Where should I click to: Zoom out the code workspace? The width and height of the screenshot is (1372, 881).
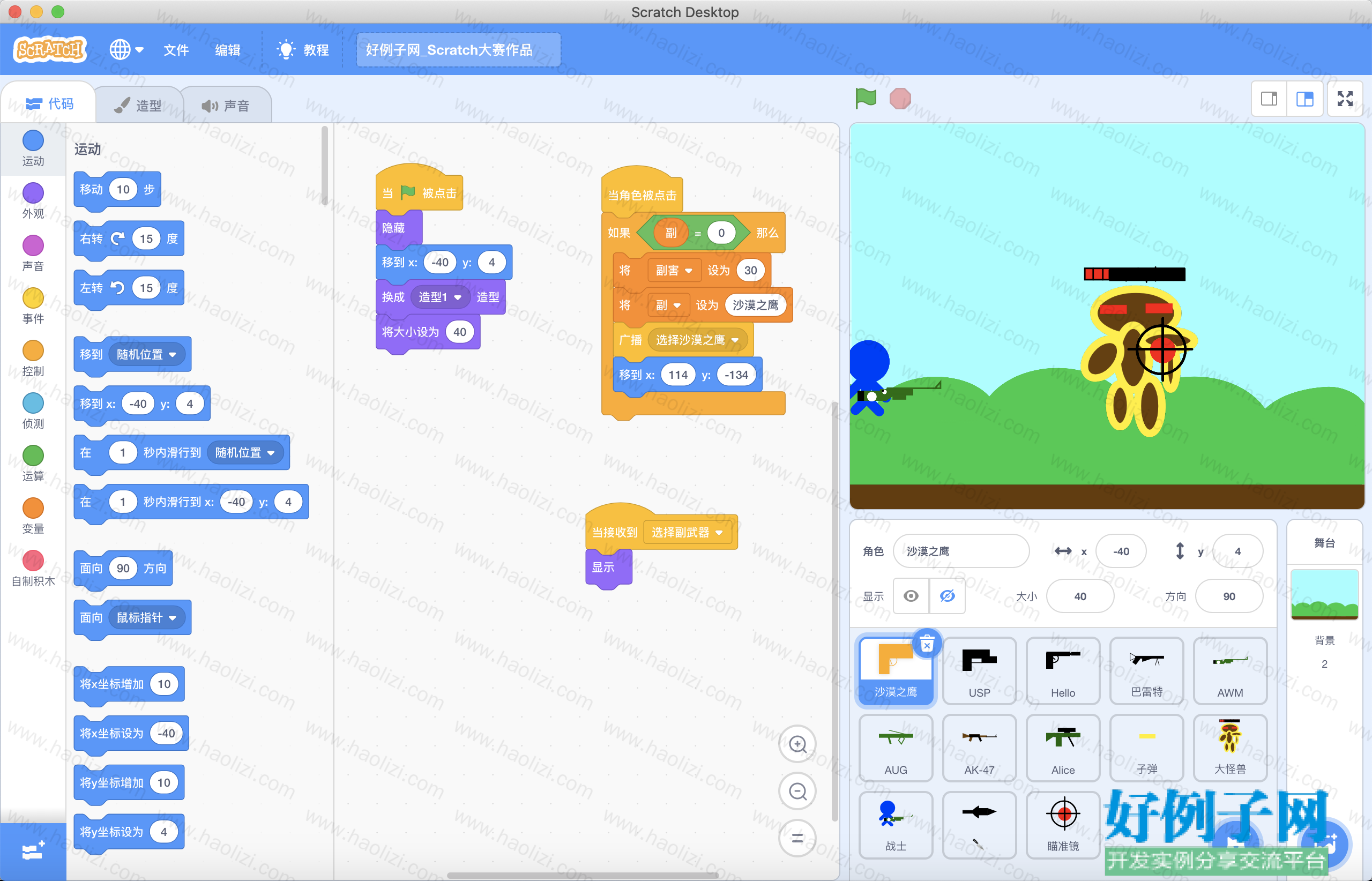(x=797, y=791)
